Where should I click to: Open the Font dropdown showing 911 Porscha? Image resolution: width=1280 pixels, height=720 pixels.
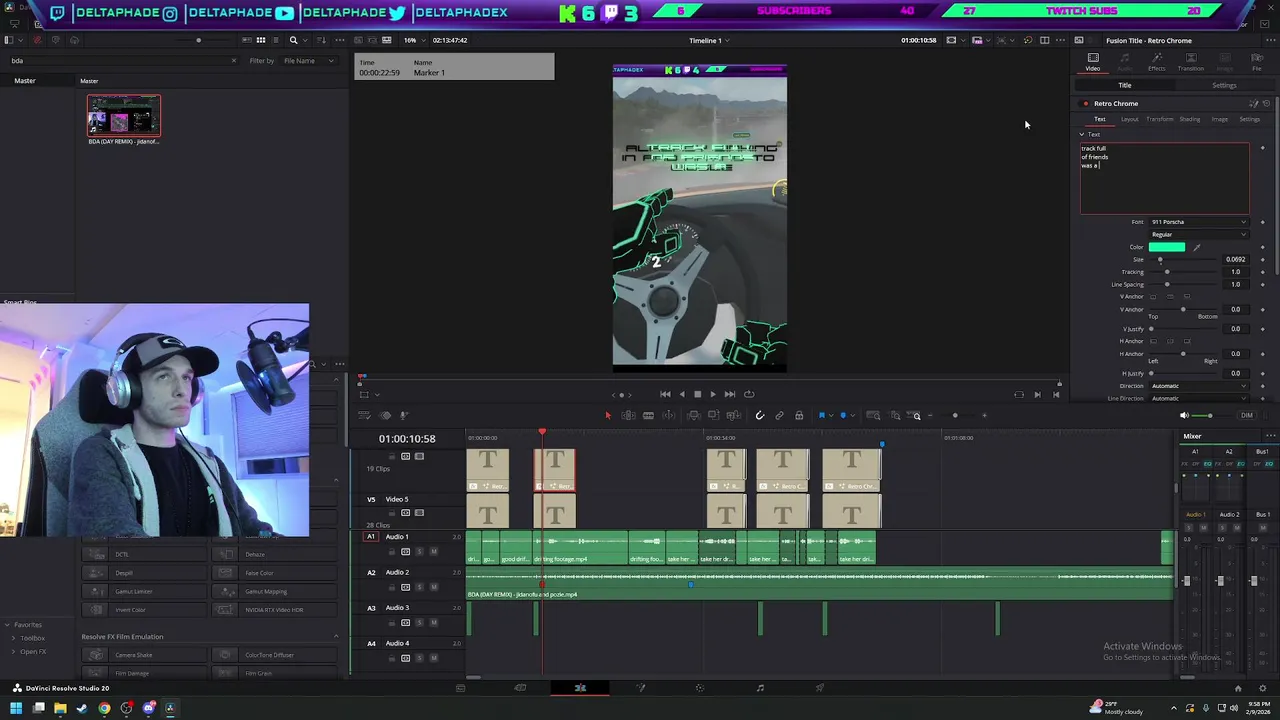pos(1198,222)
